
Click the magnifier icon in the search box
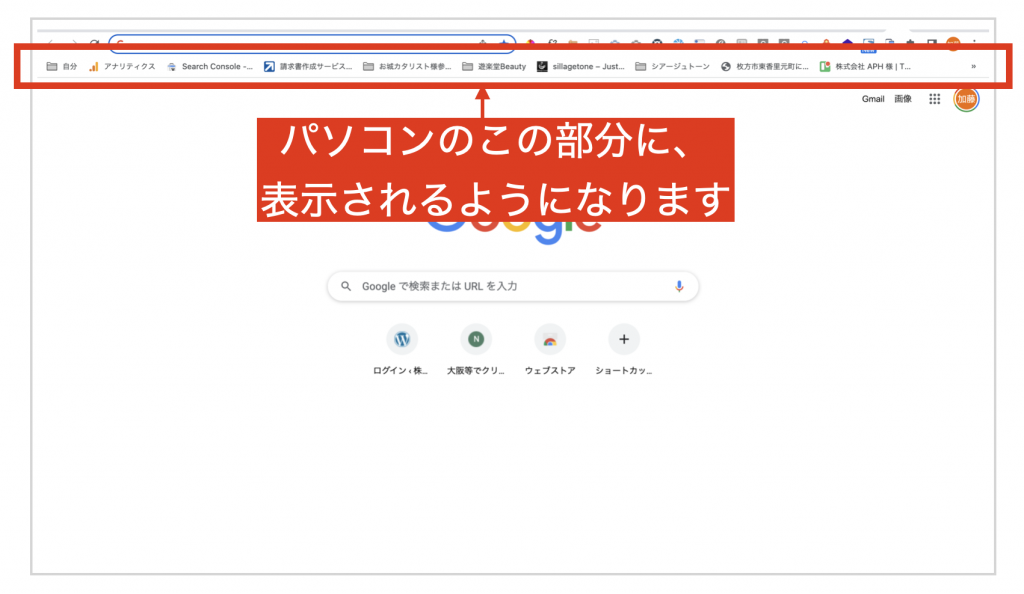346,287
